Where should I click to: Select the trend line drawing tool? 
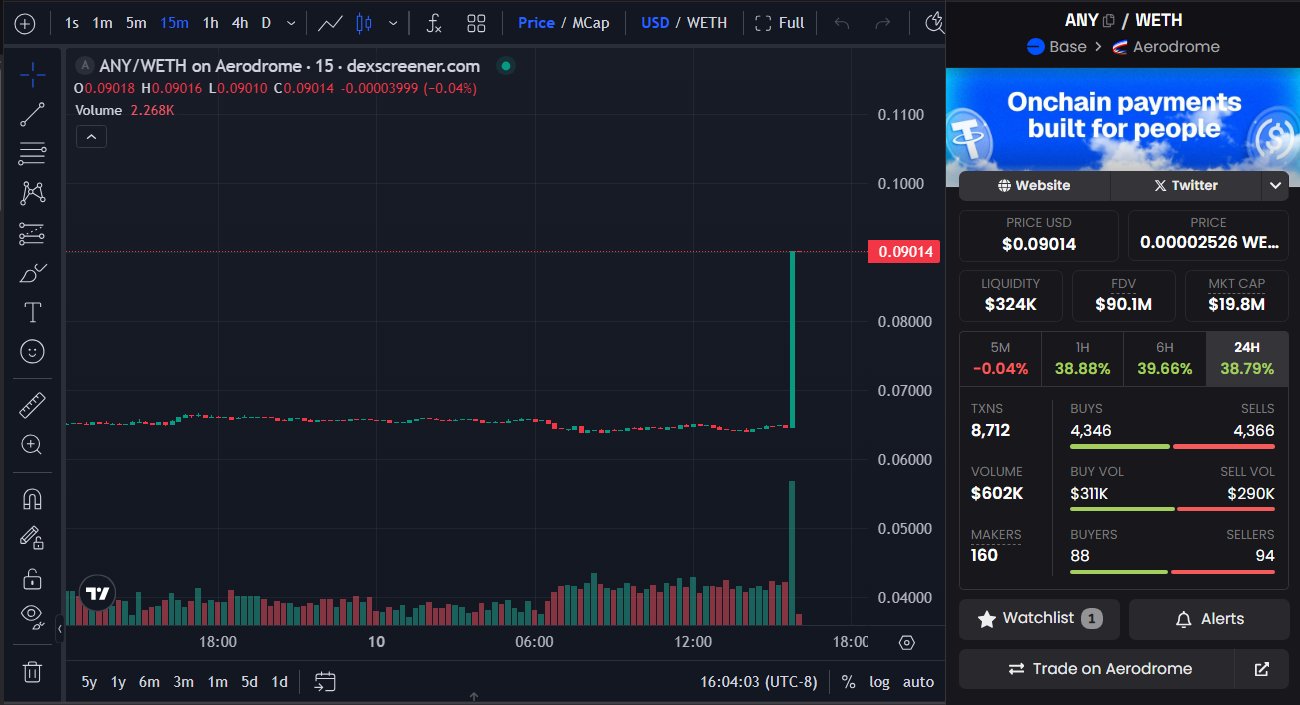click(32, 114)
